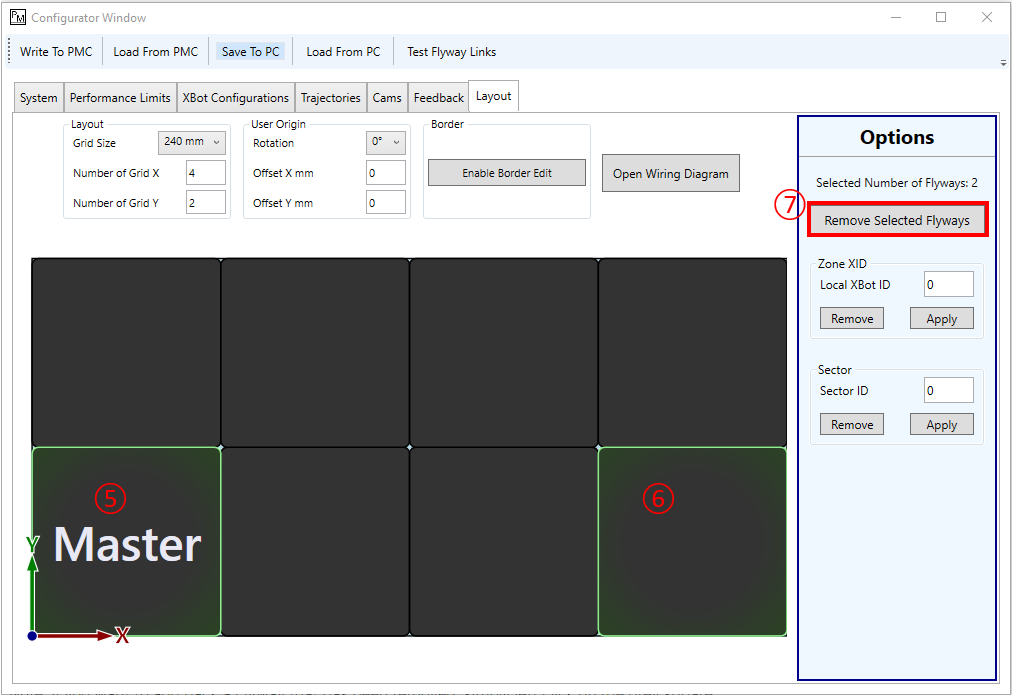This screenshot has height=697, width=1013.
Task: Open the Rotation dropdown
Action: point(385,142)
